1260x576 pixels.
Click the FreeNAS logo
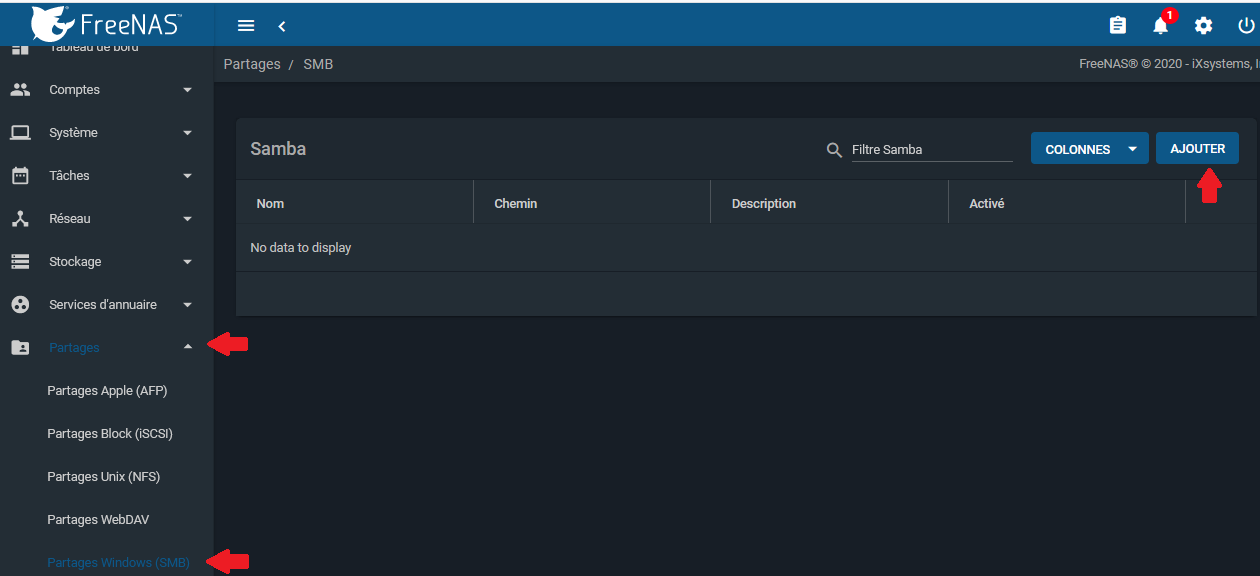pyautogui.click(x=106, y=22)
